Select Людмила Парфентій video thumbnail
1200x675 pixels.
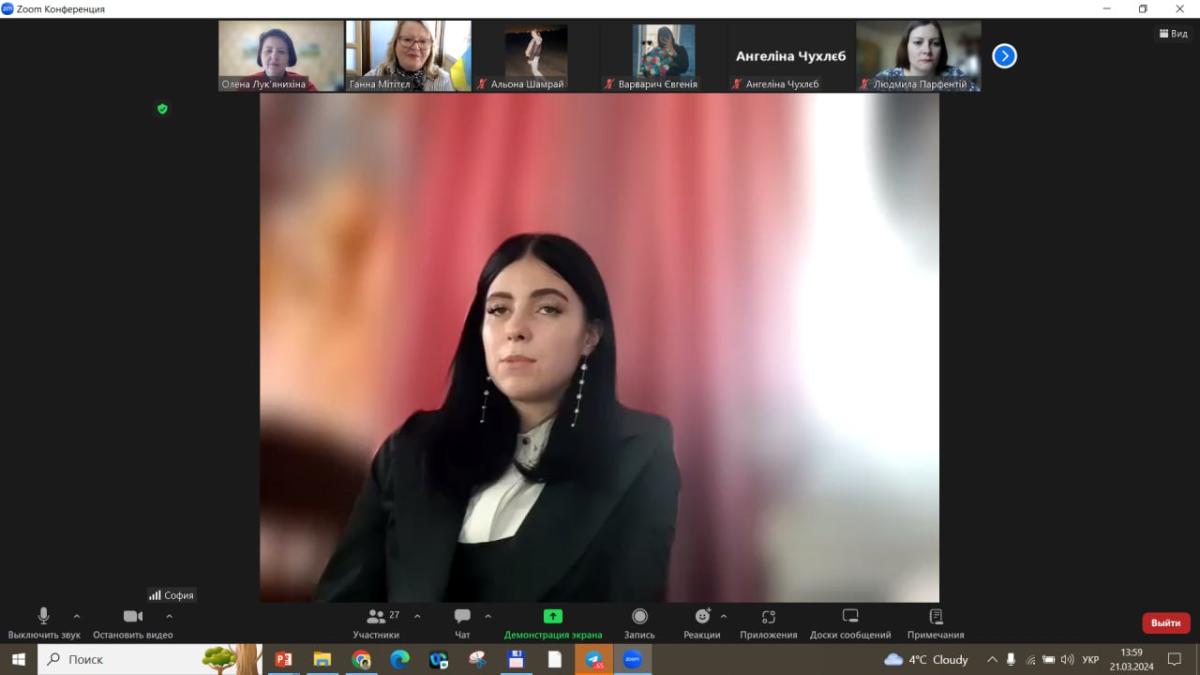918,56
